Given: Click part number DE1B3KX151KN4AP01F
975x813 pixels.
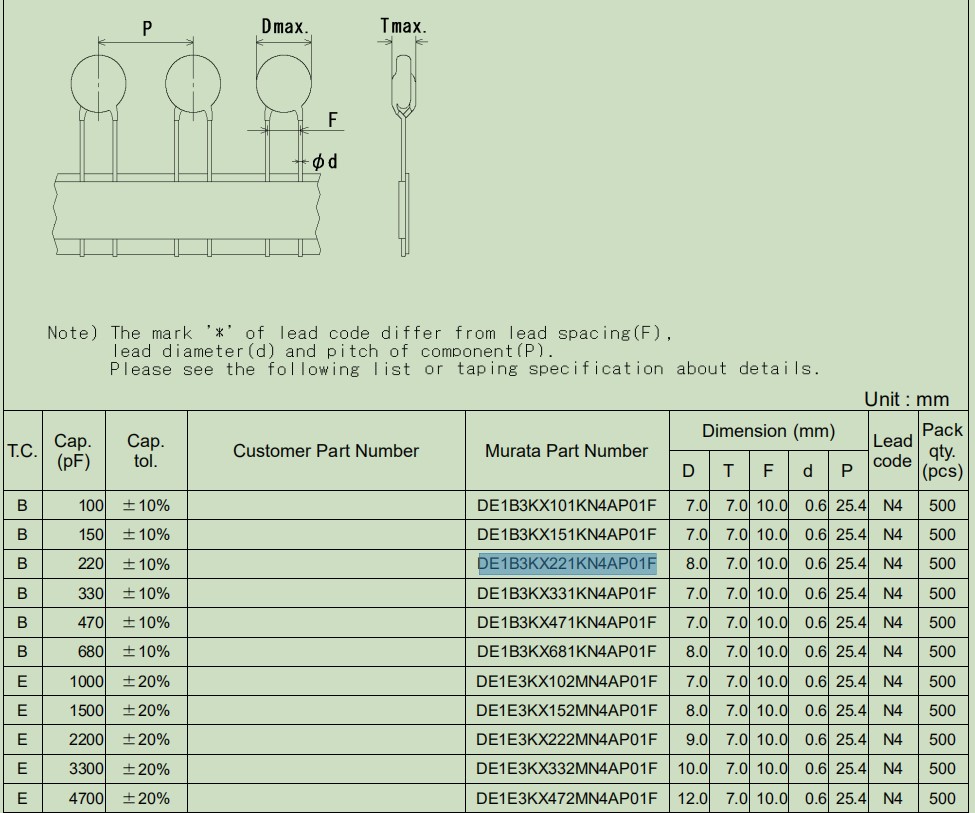Looking at the screenshot, I should pos(566,534).
